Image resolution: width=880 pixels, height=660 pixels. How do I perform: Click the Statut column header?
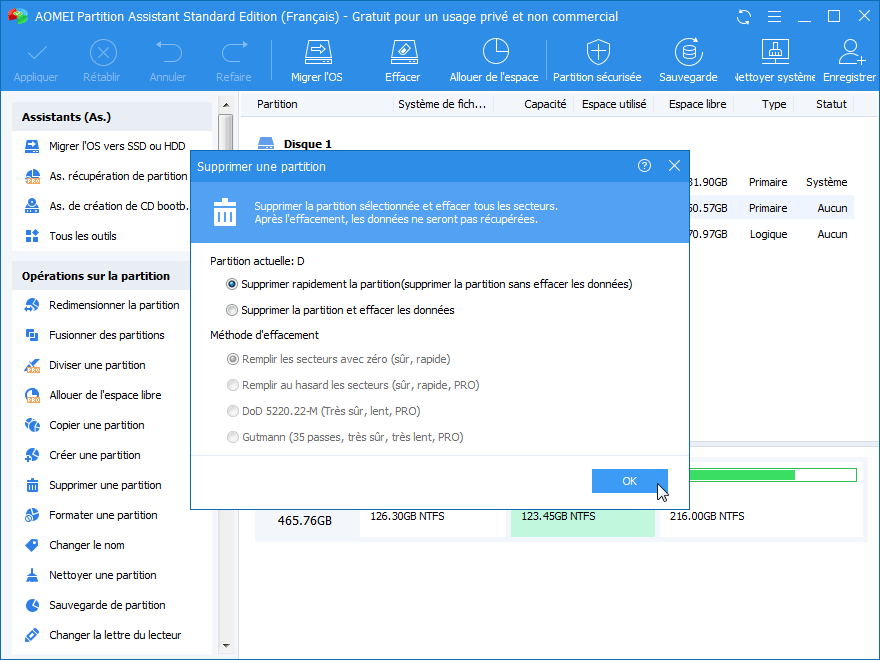[x=831, y=104]
